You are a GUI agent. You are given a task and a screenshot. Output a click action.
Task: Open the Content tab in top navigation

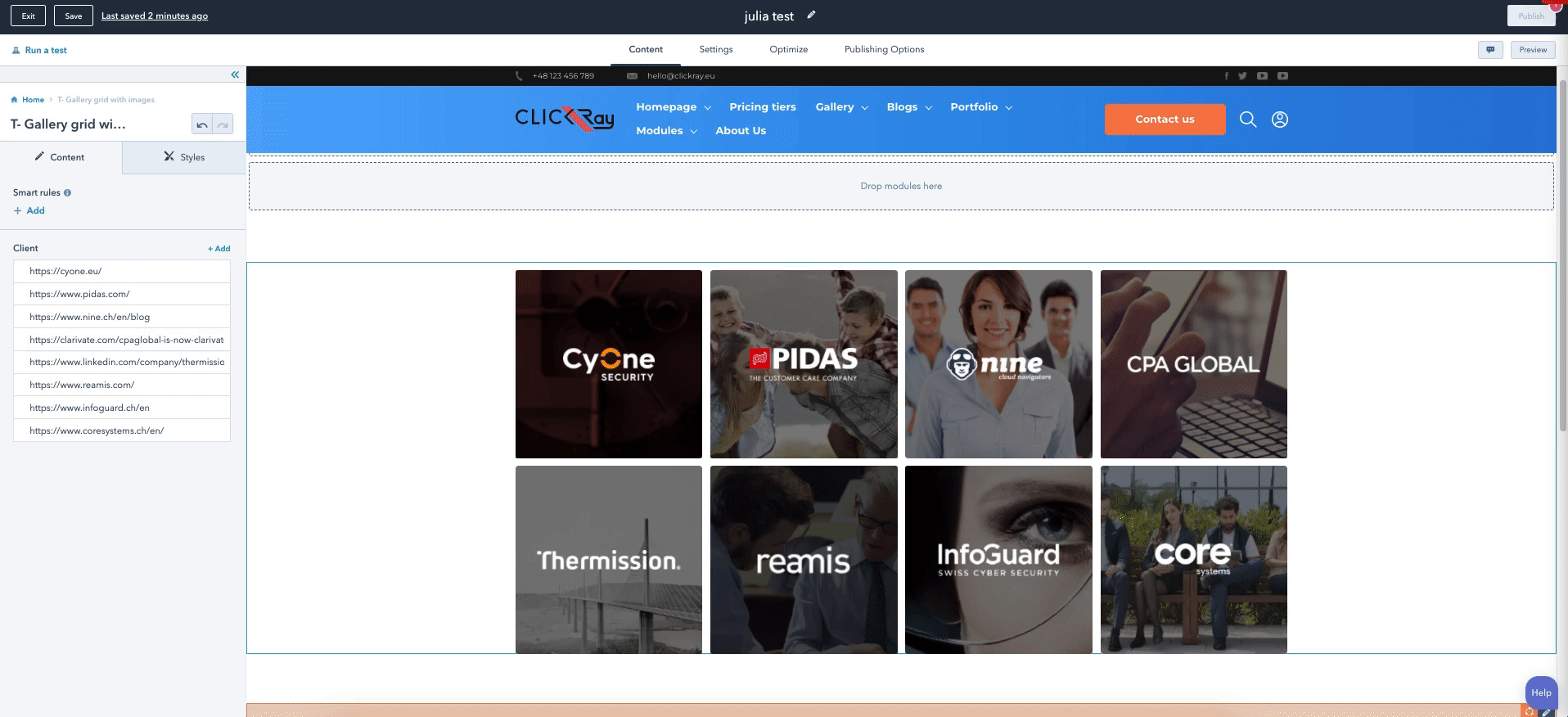tap(646, 50)
